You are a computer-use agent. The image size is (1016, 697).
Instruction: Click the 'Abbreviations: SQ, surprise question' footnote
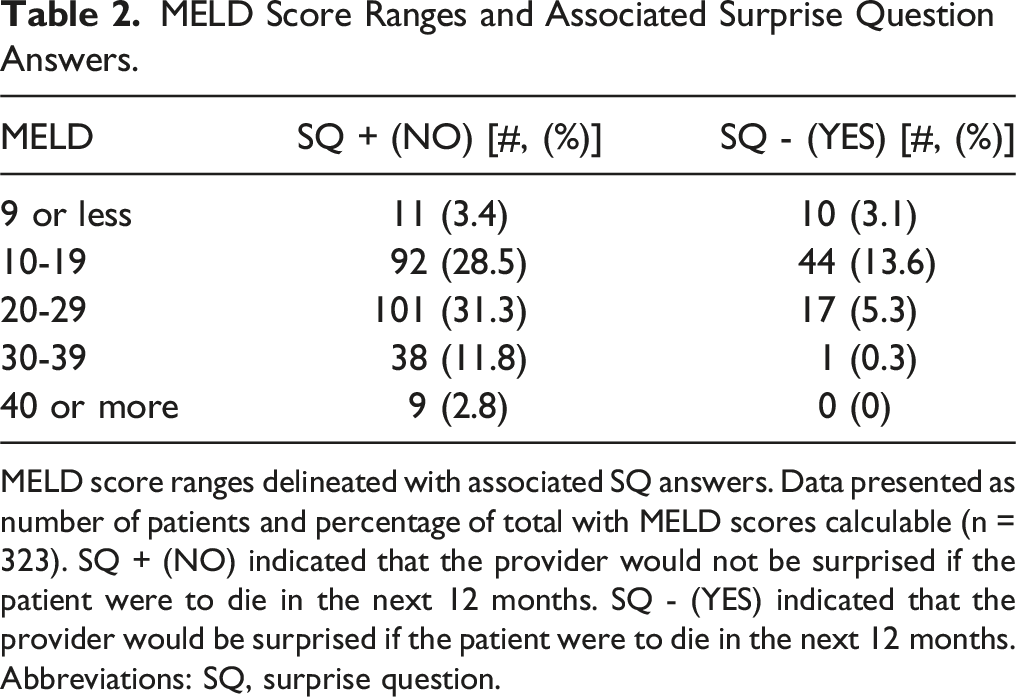pos(251,679)
